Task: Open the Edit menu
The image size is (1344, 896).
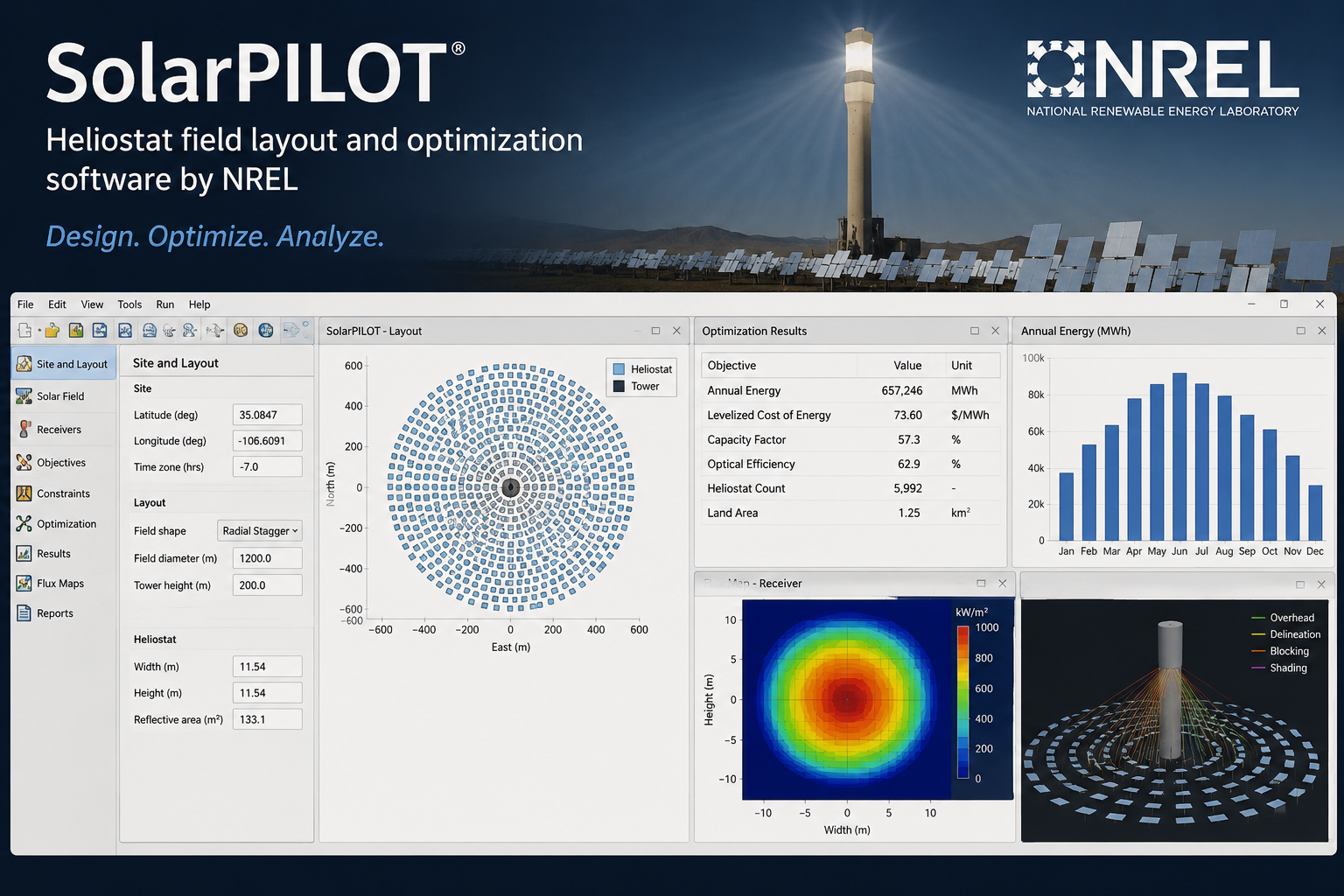Action: click(x=57, y=304)
